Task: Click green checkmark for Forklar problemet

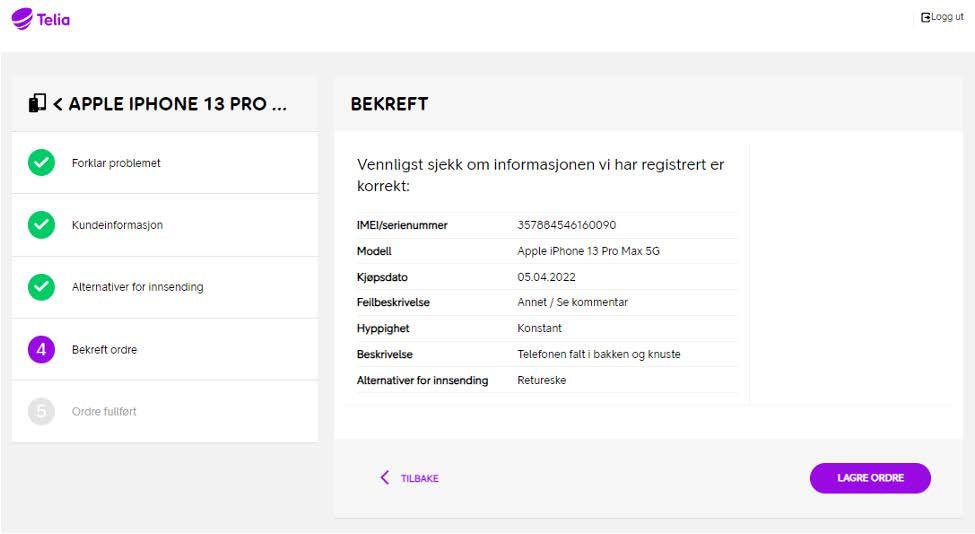Action: pos(41,162)
